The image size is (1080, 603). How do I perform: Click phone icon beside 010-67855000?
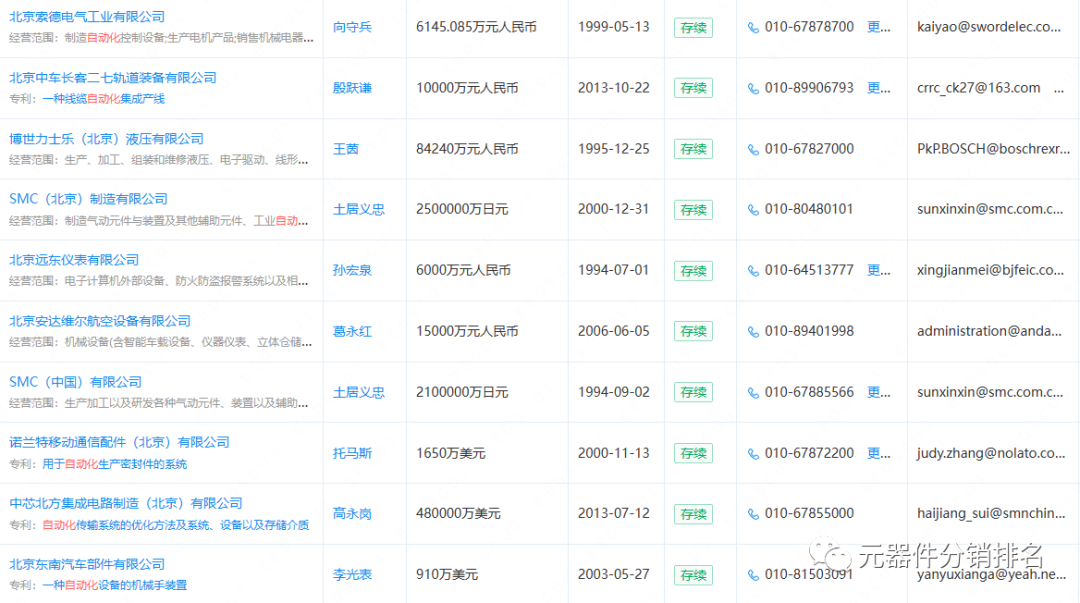[x=754, y=514]
